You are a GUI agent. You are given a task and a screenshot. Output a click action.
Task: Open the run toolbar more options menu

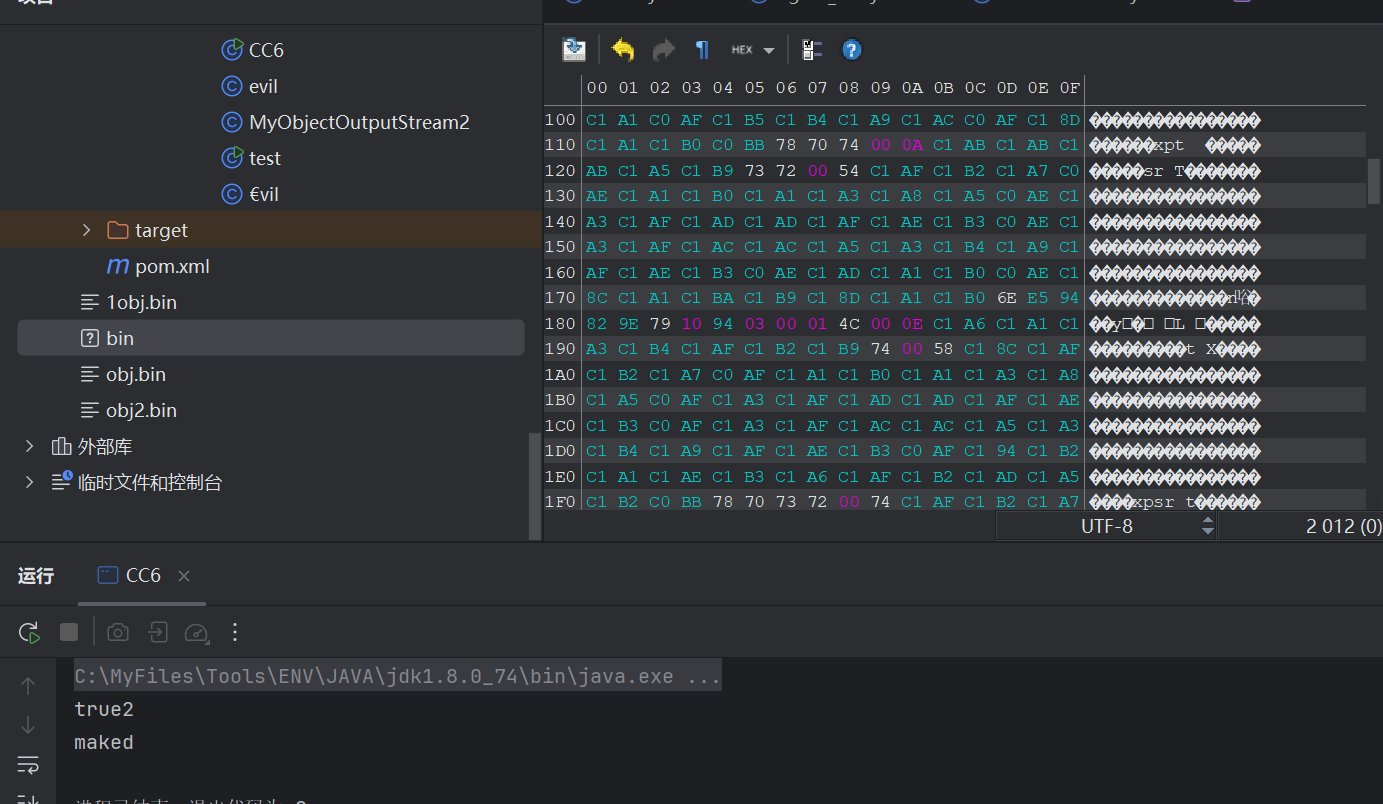[x=235, y=632]
